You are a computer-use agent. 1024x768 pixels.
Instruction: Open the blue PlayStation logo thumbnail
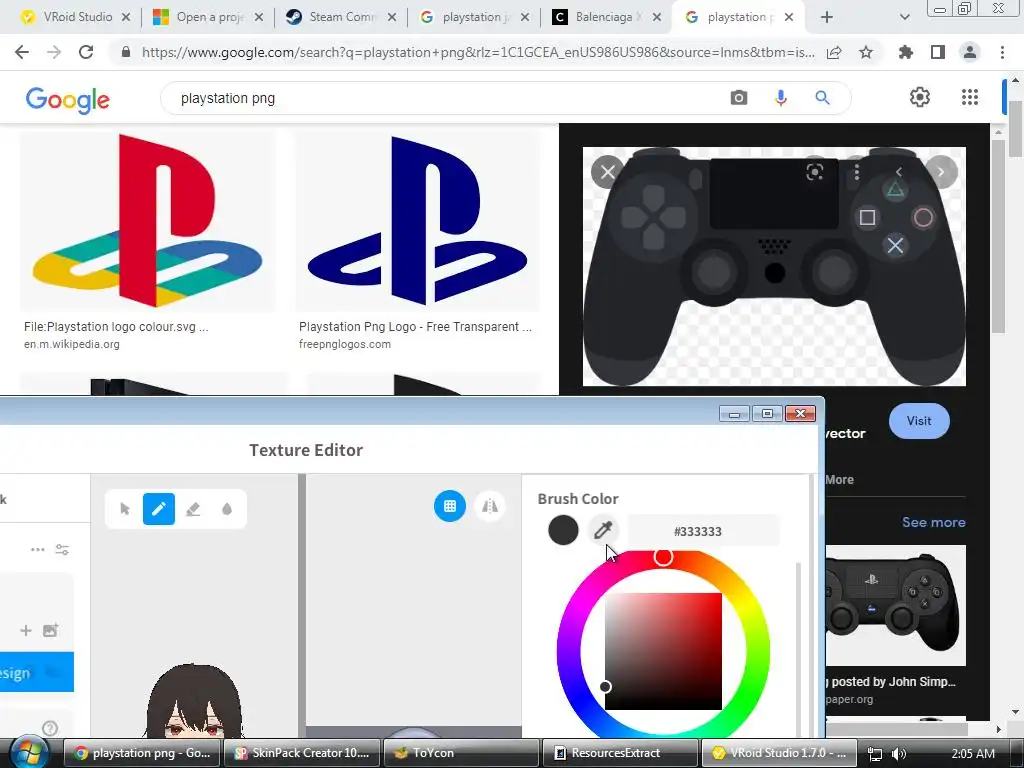pos(418,221)
